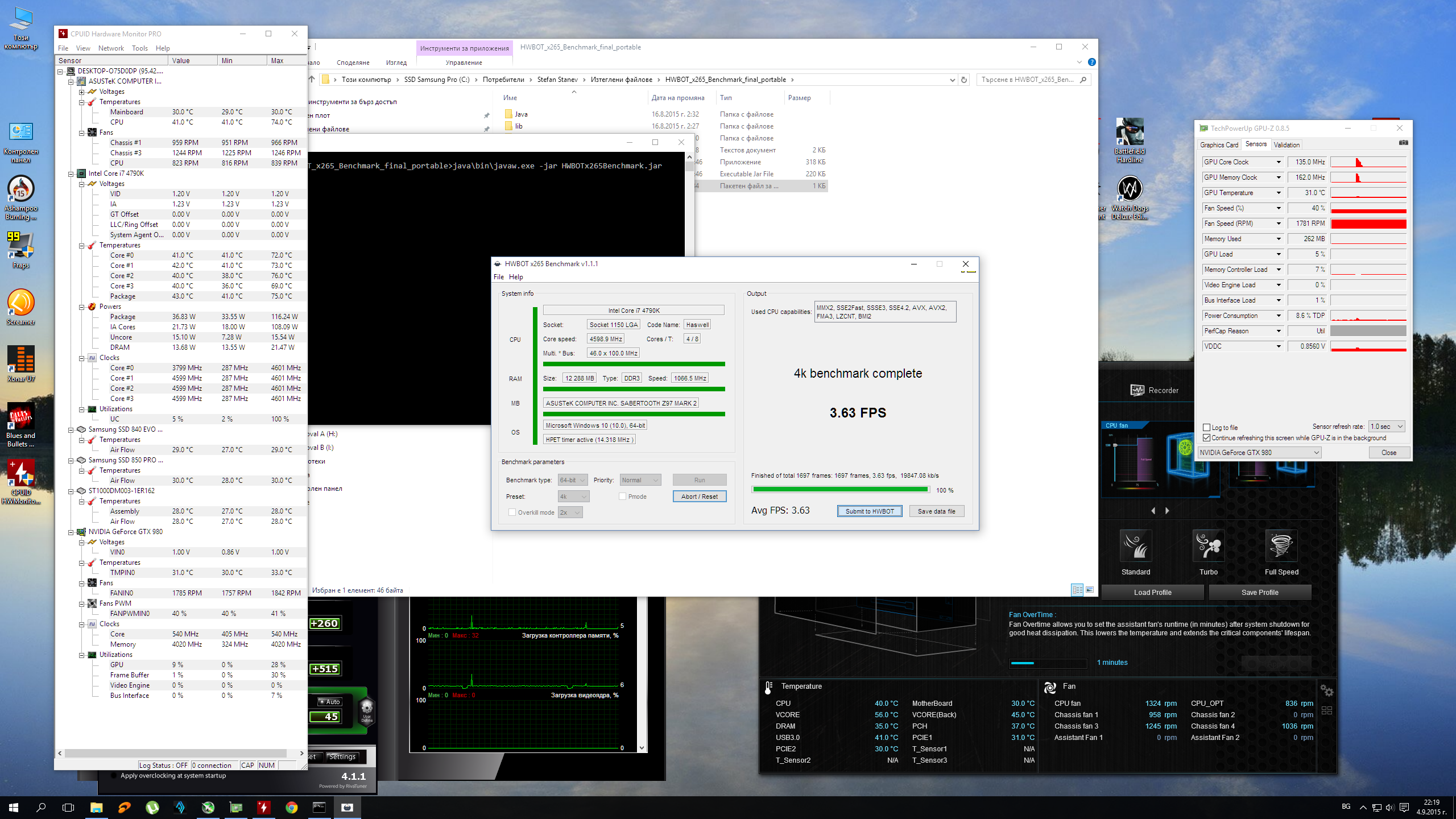Toggle Auto fan mode in MSI Afterburner

click(330, 701)
